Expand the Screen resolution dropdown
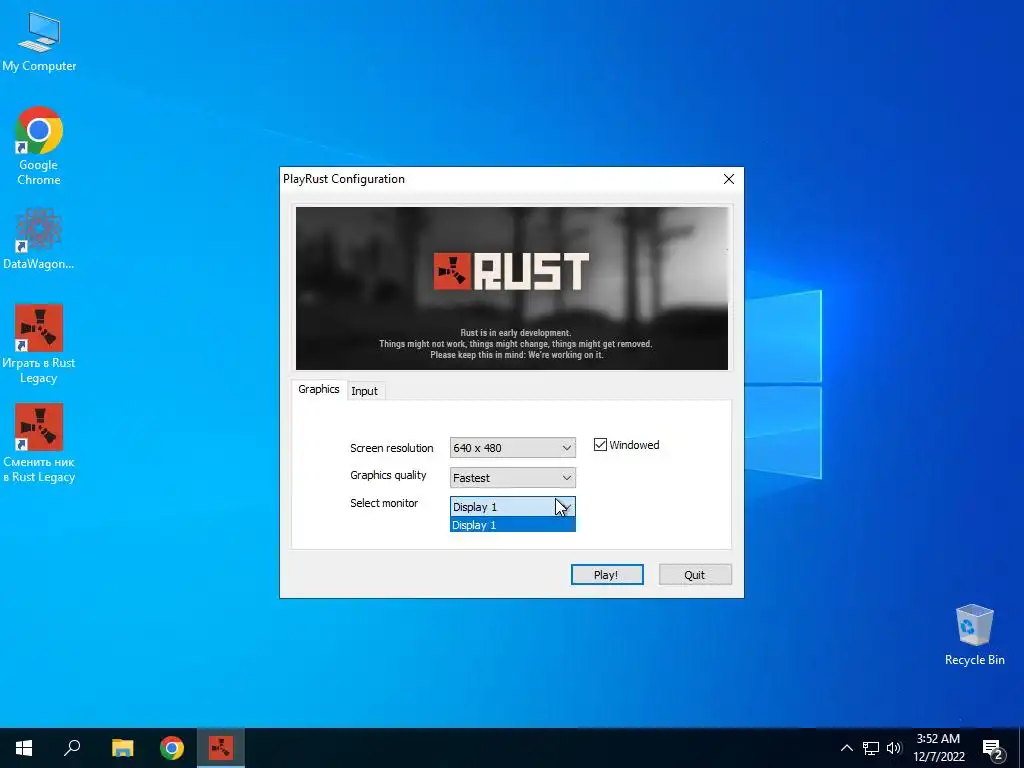Viewport: 1024px width, 768px height. coord(513,448)
